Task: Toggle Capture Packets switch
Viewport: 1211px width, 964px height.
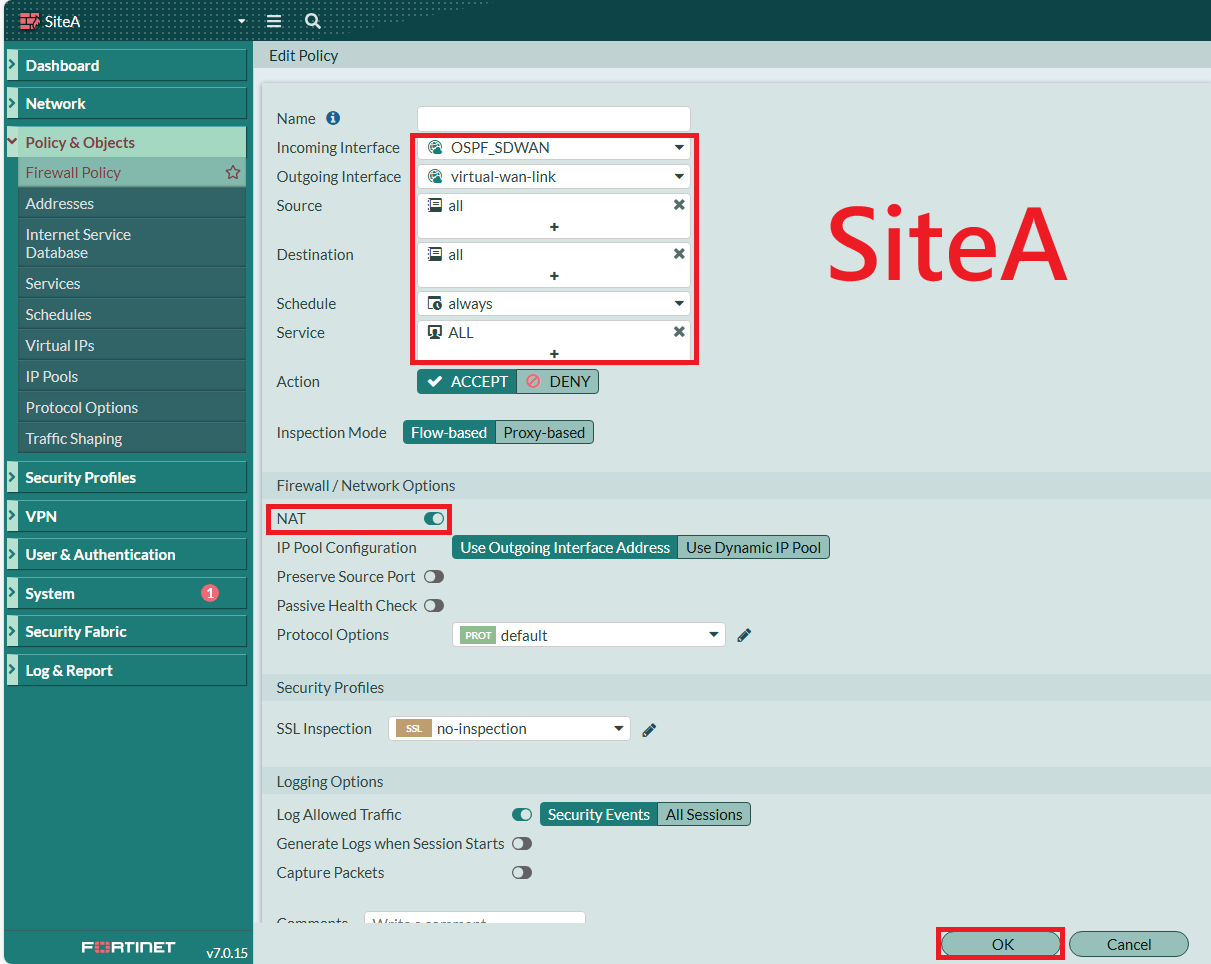Action: coord(522,872)
